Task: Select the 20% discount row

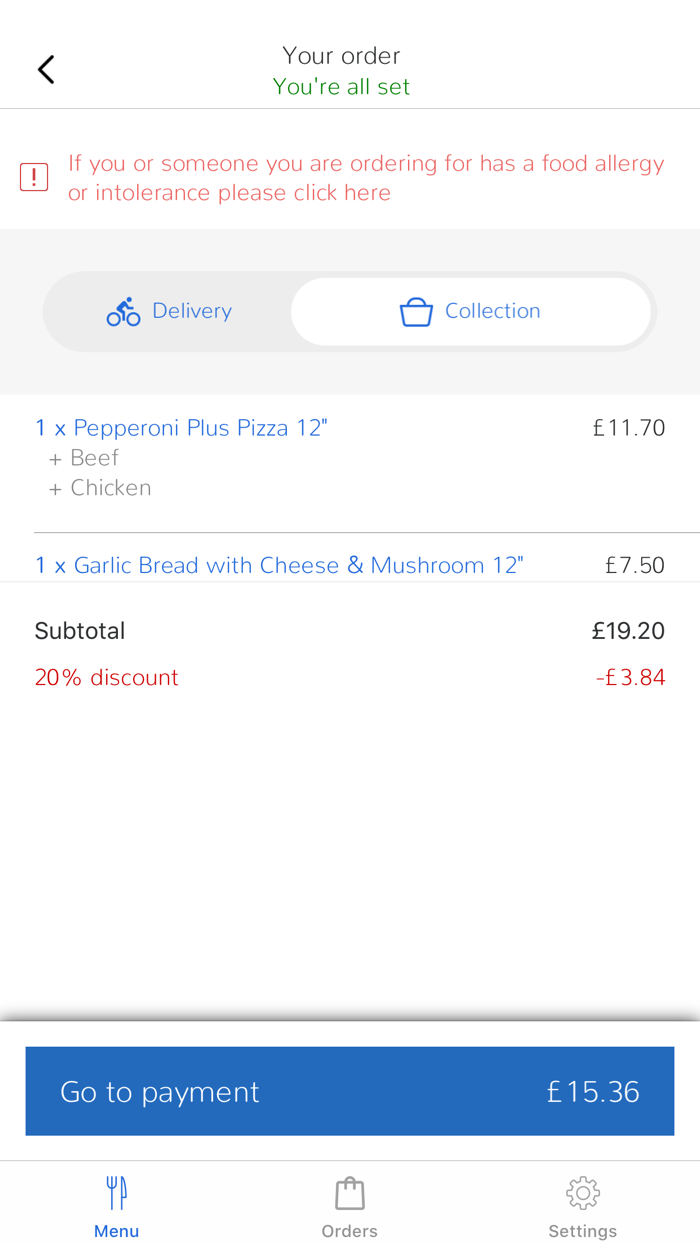Action: click(x=106, y=677)
